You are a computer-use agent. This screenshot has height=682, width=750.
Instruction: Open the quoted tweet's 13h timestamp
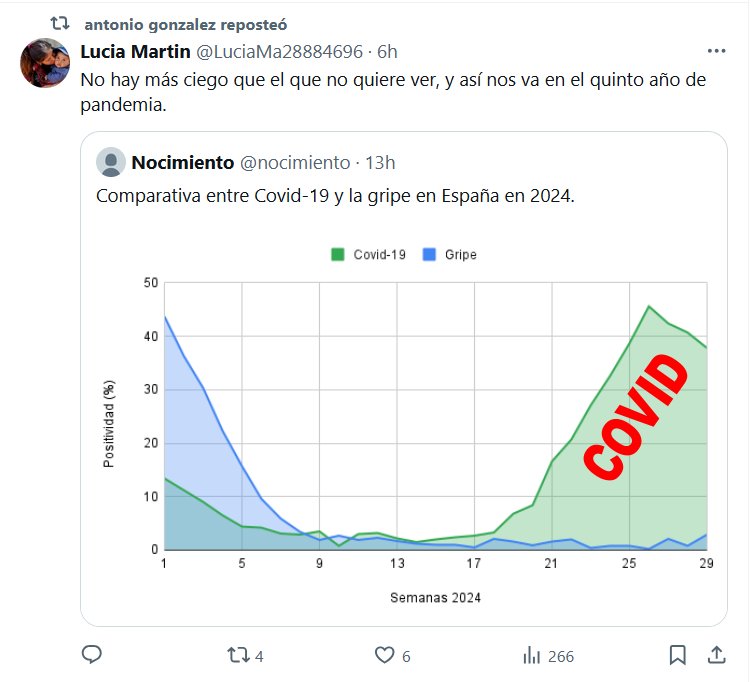tap(381, 162)
